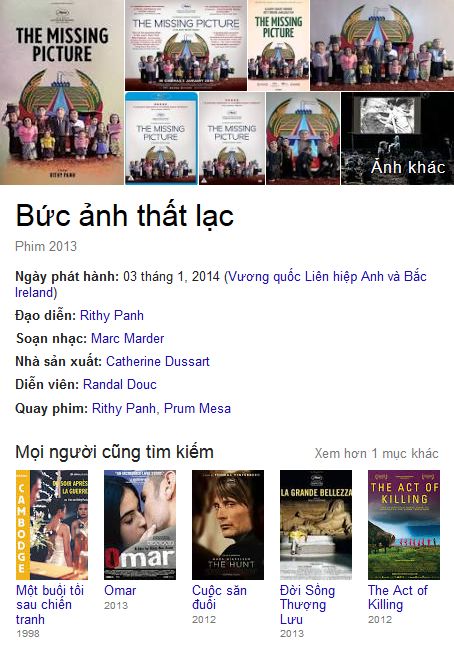The height and width of the screenshot is (647, 454).
Task: Open the large Missing Picture poster image
Action: coord(61,92)
